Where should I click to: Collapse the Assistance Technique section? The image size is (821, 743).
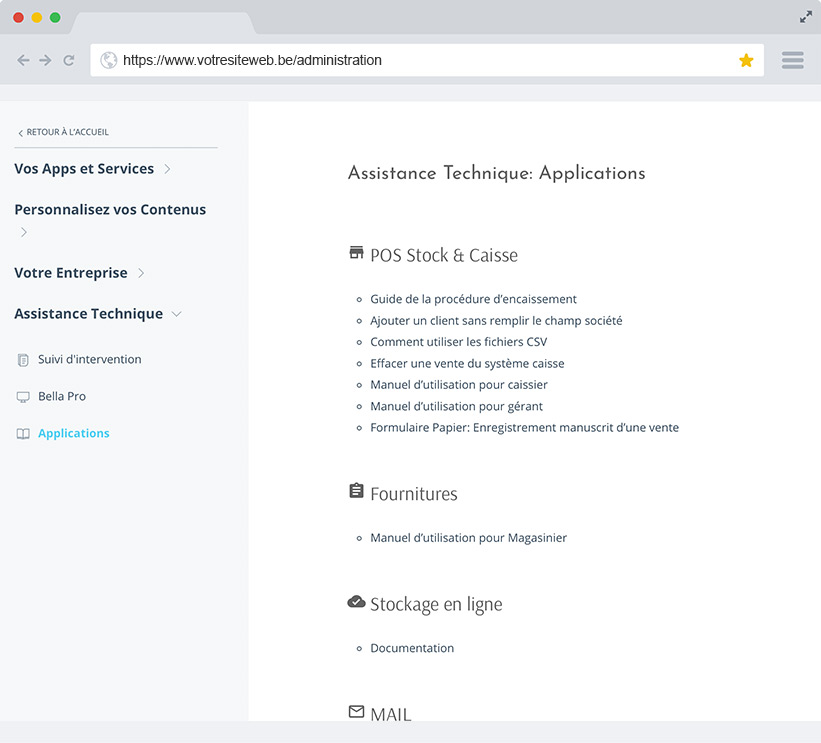click(177, 314)
